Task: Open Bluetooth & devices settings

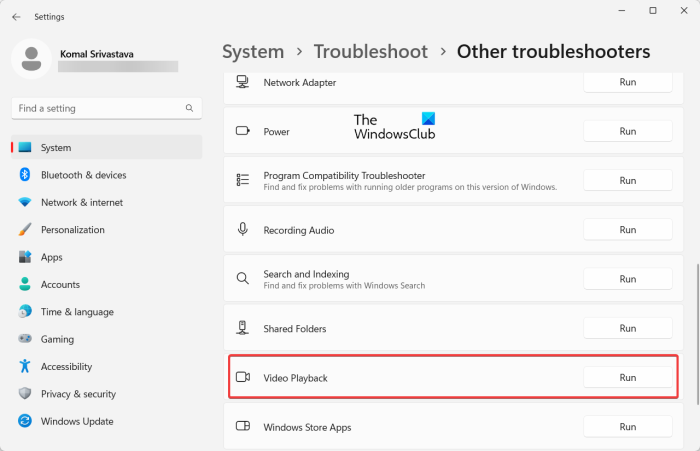Action: pyautogui.click(x=83, y=175)
